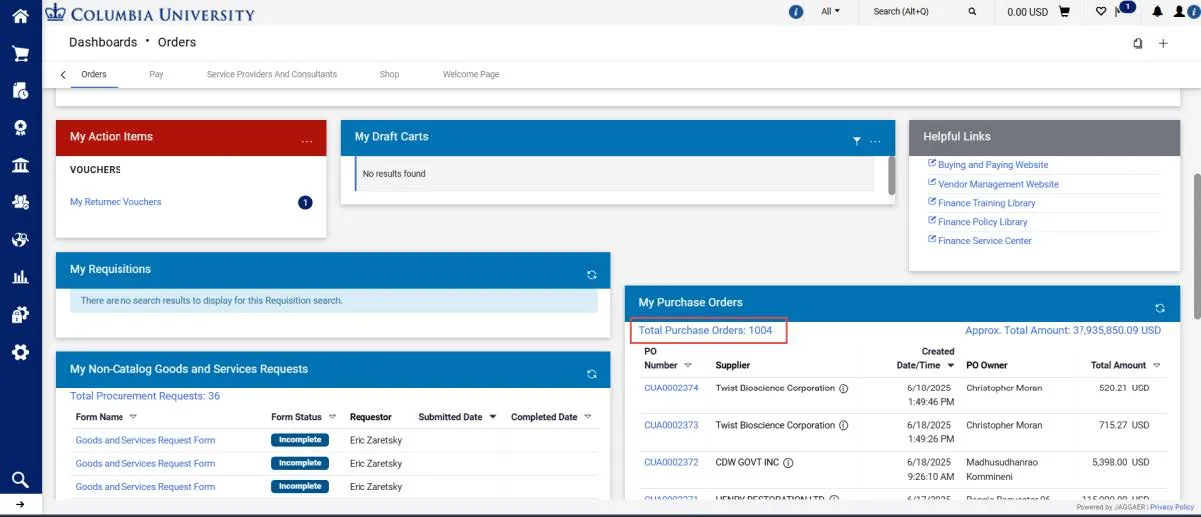Viewport: 1201px width, 517px height.
Task: Open Finance Training Library link
Action: tap(986, 203)
